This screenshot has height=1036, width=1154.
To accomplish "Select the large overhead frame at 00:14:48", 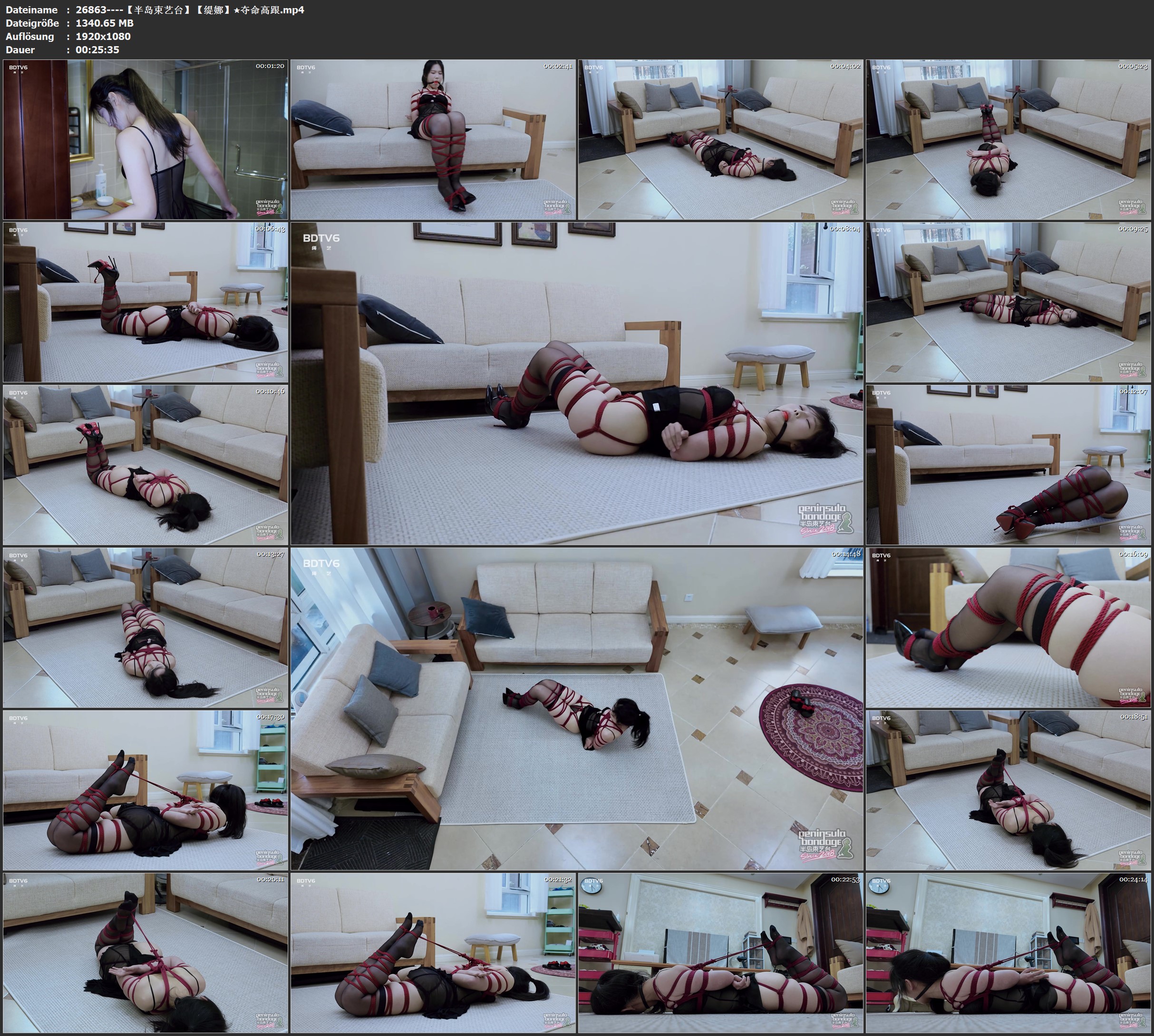I will pos(576,709).
